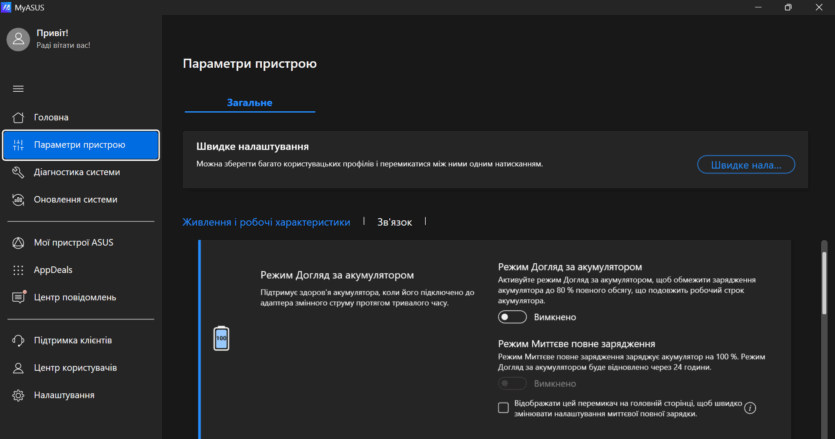Click the Центр користувачів person icon
The width and height of the screenshot is (835, 439).
pyautogui.click(x=17, y=368)
